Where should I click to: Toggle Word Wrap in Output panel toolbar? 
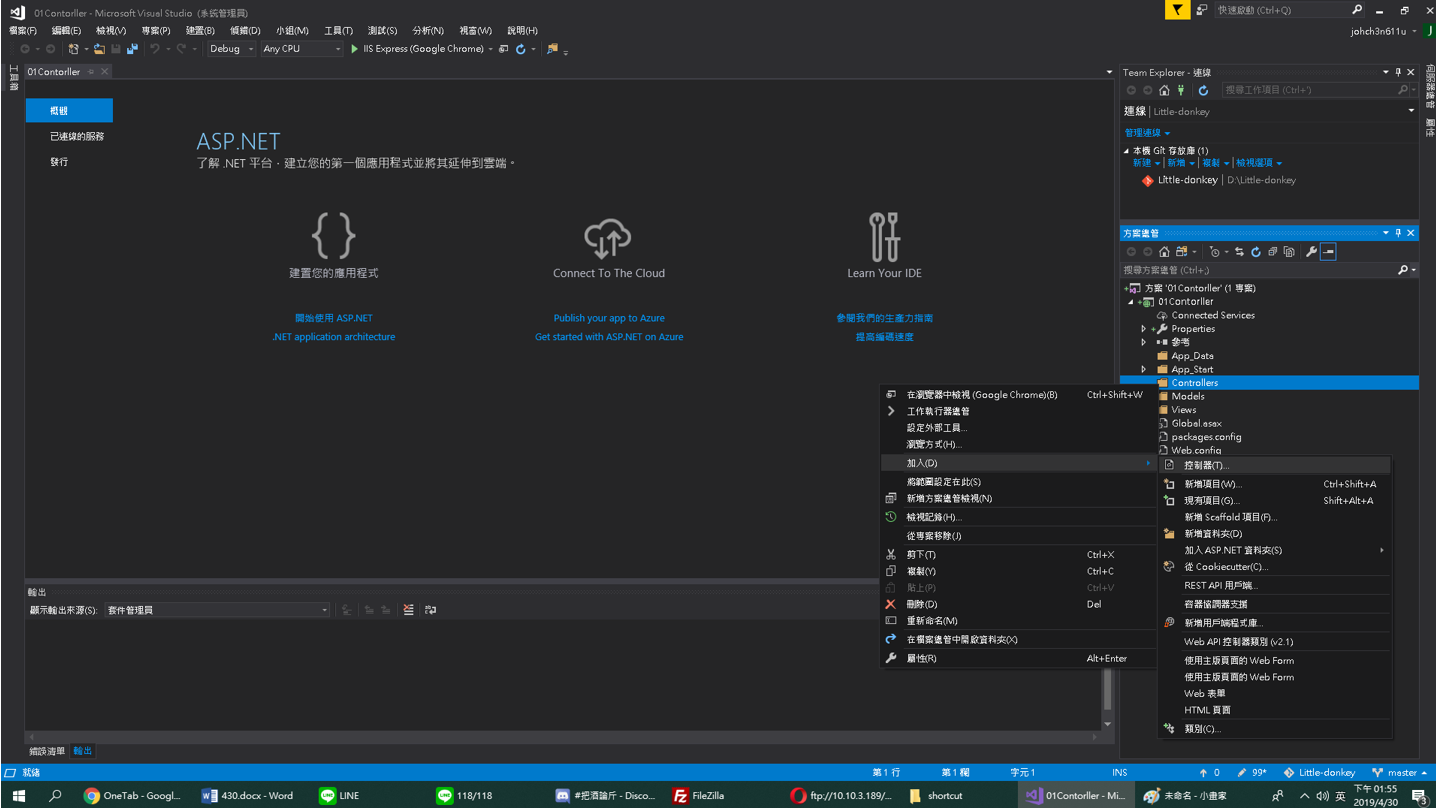click(x=431, y=610)
